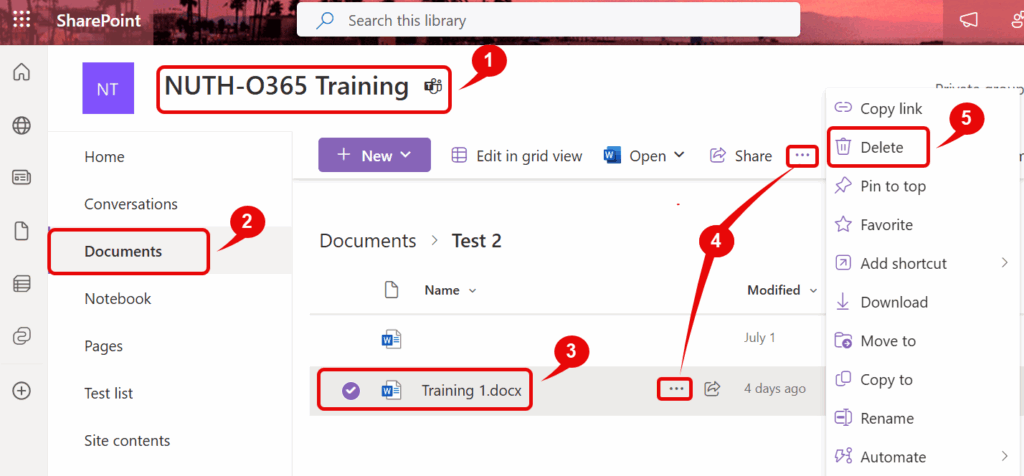Open the app launcher waffle icon

click(x=21, y=20)
